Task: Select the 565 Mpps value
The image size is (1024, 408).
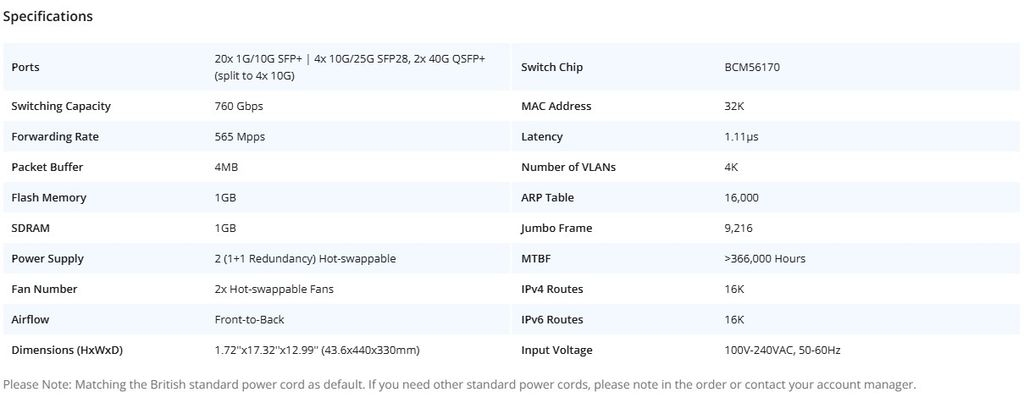Action: [x=240, y=137]
